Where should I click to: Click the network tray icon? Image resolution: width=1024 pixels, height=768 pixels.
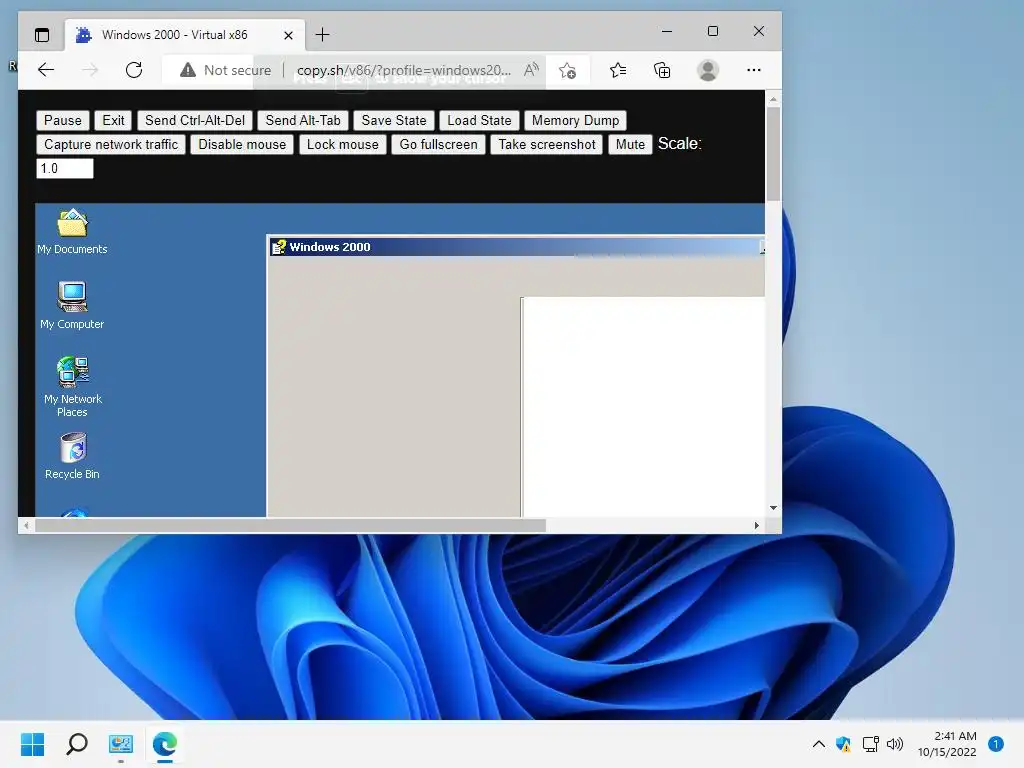[870, 744]
